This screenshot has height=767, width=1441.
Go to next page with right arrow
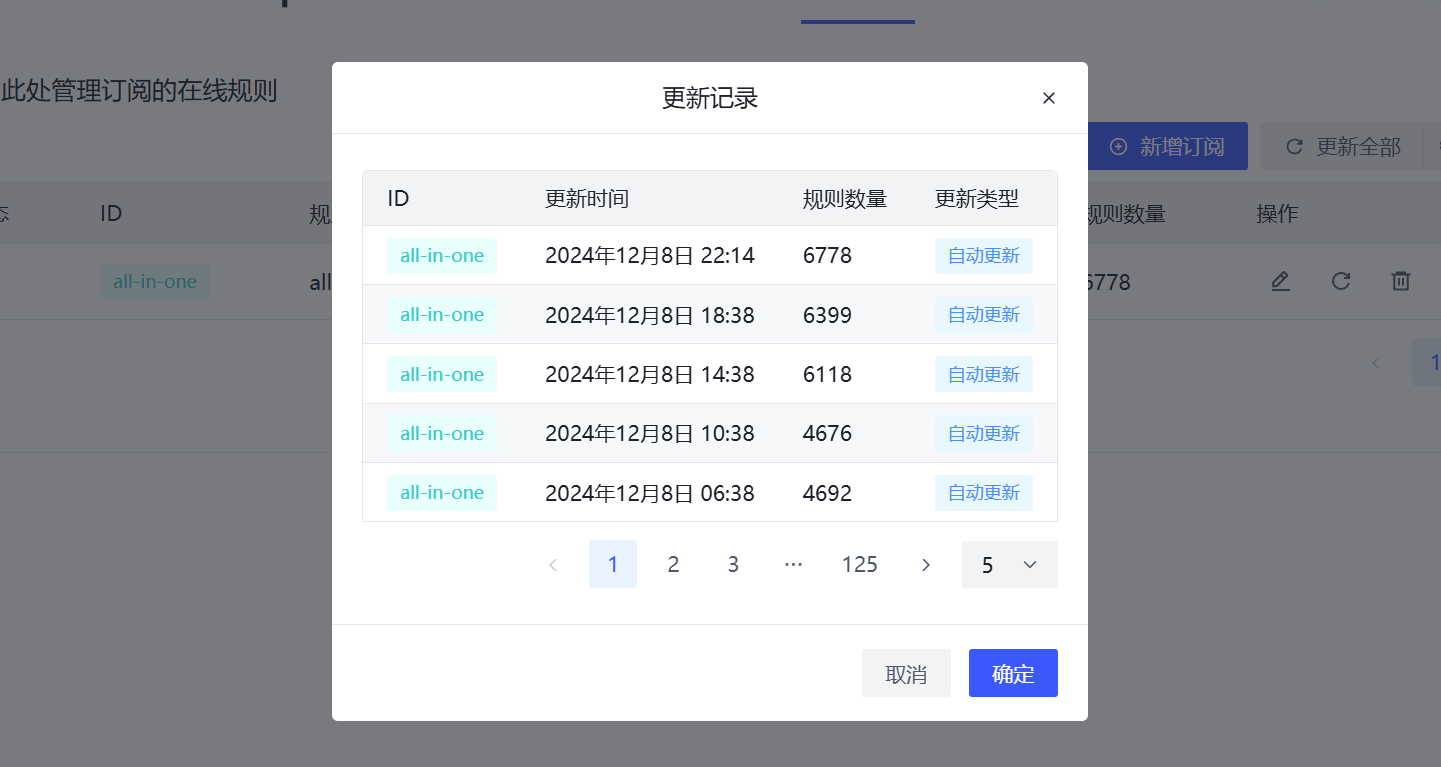coord(926,565)
